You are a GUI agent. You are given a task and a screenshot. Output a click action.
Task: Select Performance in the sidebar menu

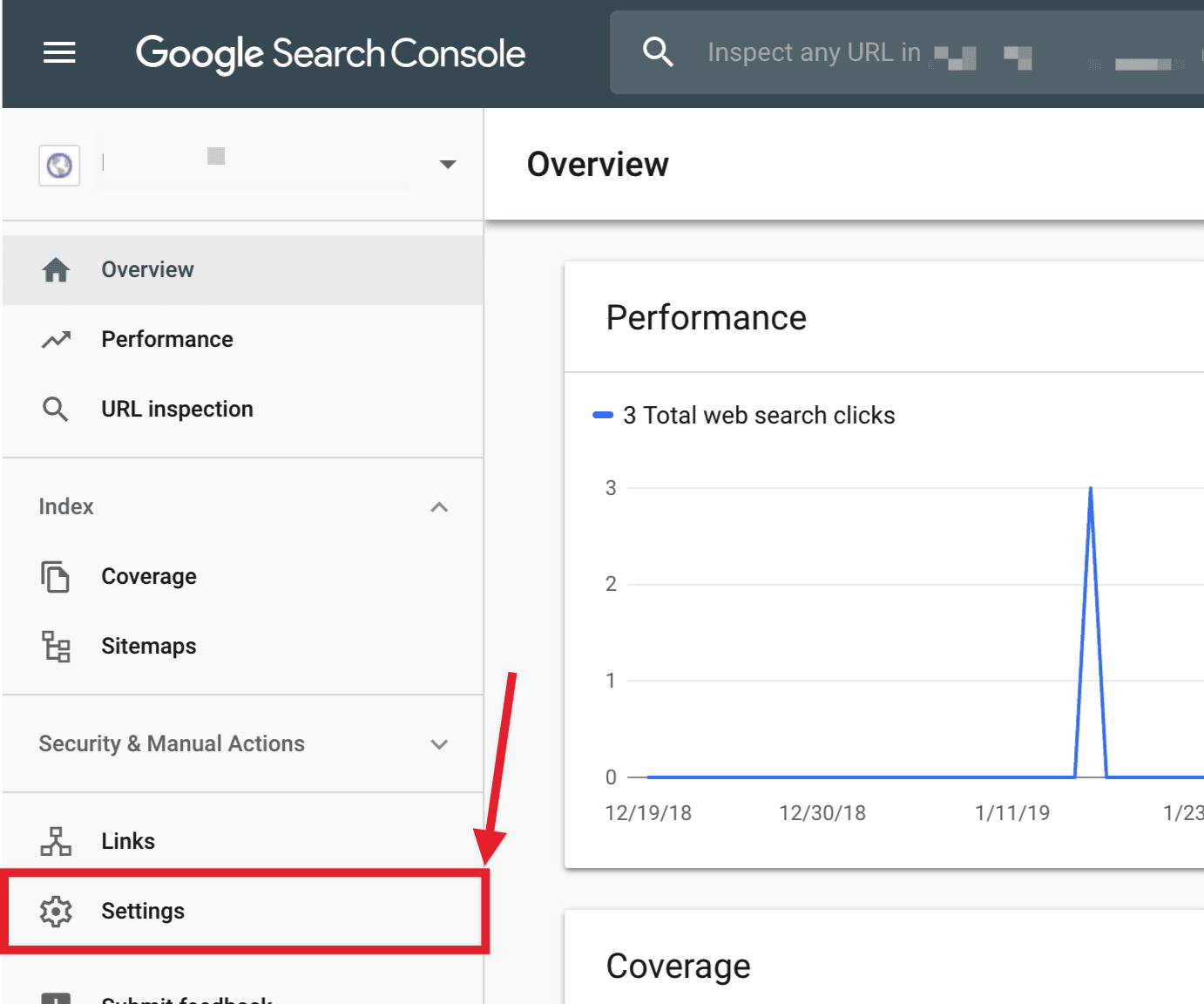point(167,339)
